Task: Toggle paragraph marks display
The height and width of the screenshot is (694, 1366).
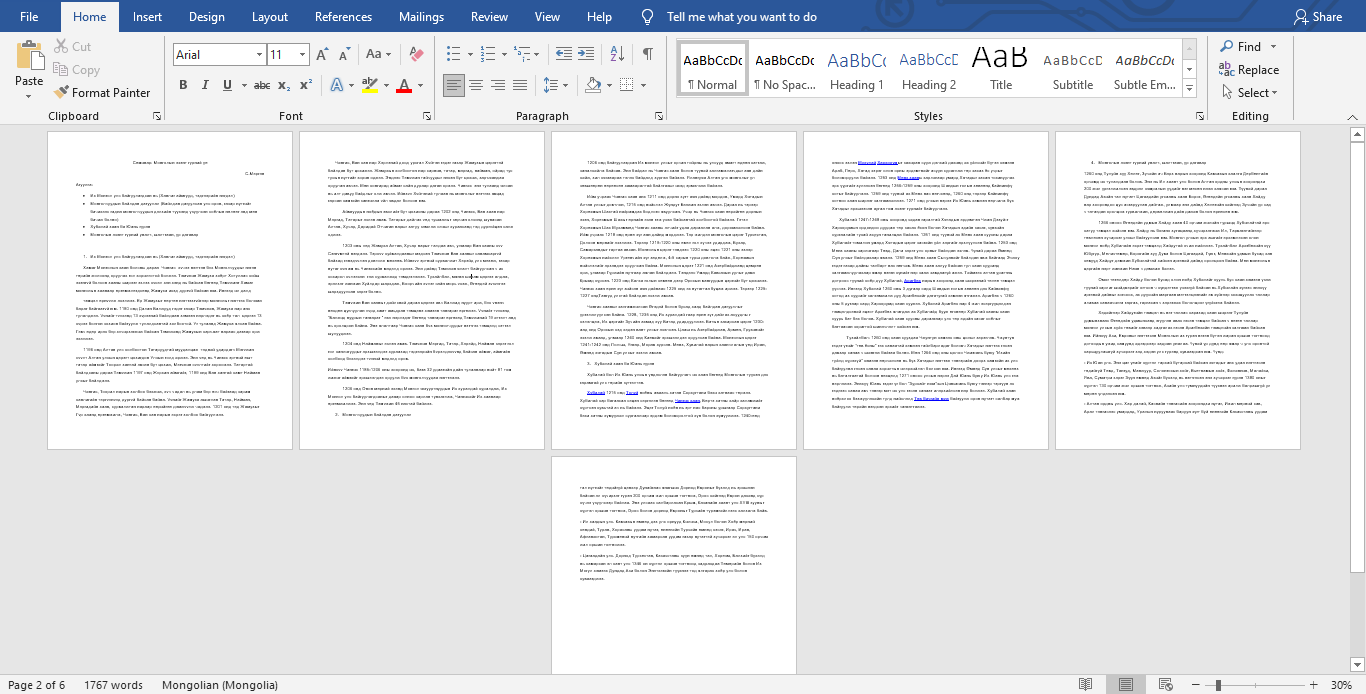Action: click(648, 54)
